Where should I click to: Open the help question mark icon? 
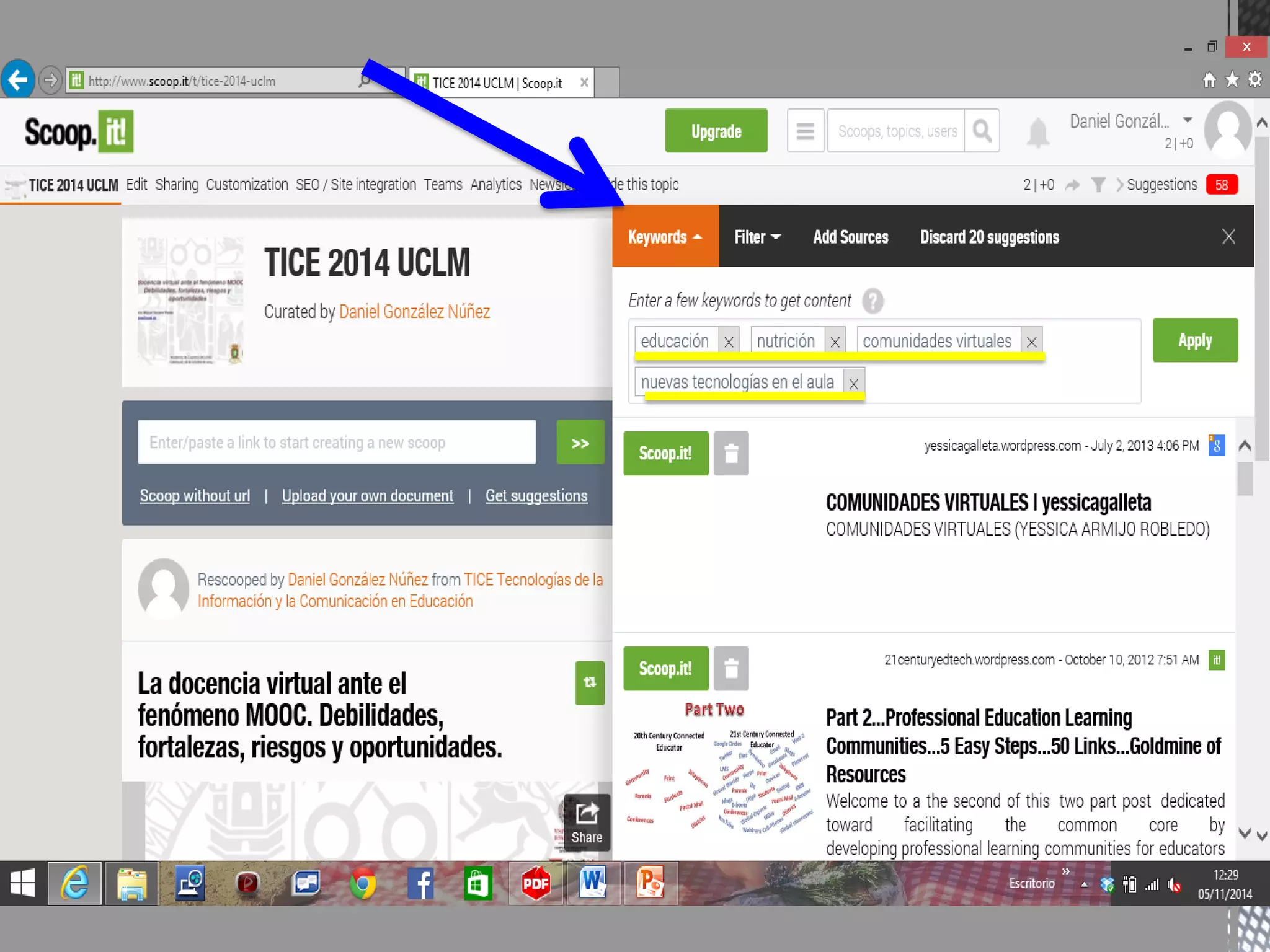click(872, 301)
